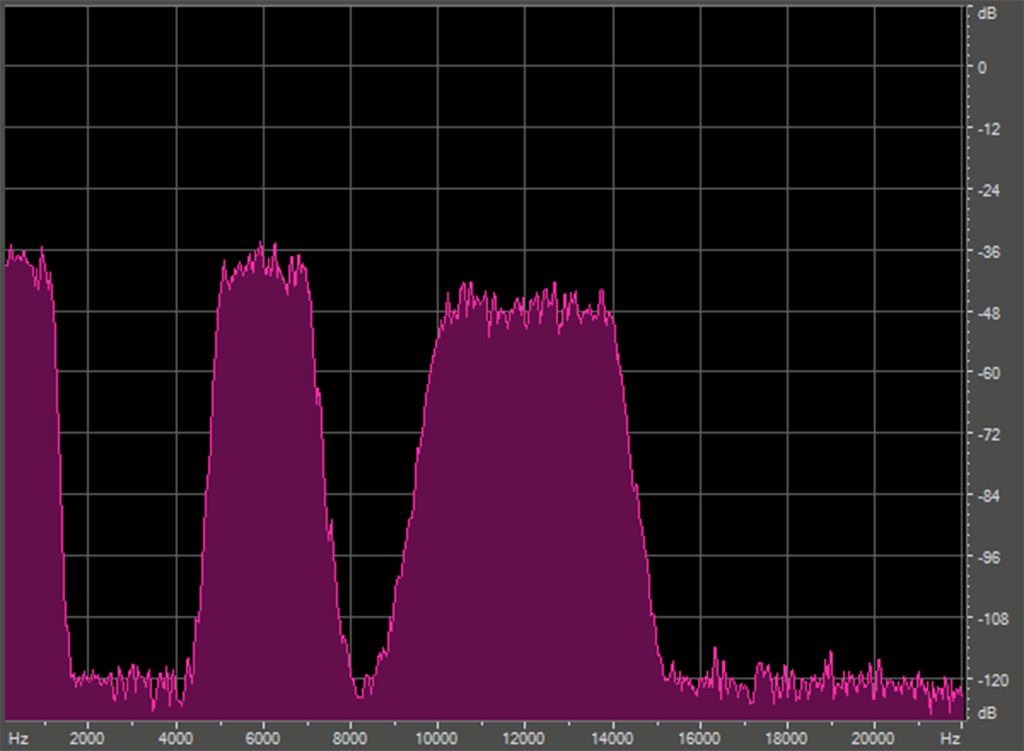Click the 0 dB level scale label

tap(982, 68)
